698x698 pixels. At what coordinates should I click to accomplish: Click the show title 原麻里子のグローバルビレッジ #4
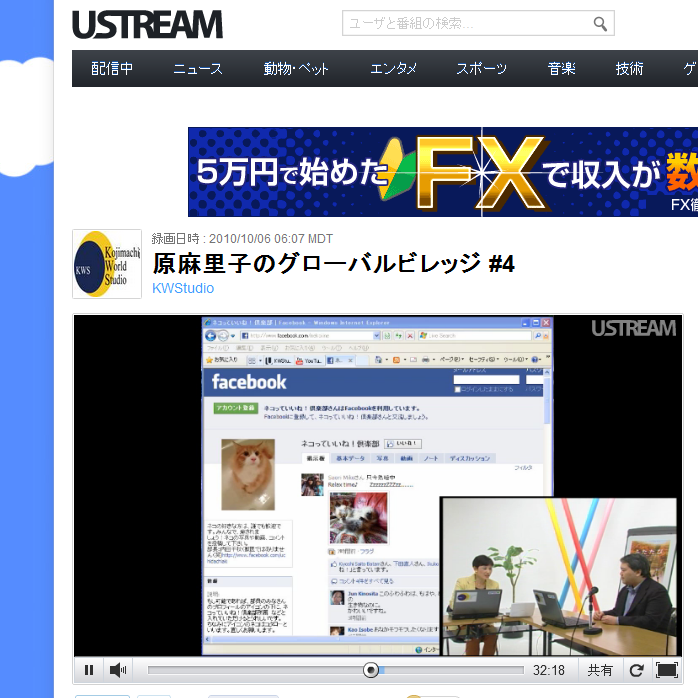333,263
